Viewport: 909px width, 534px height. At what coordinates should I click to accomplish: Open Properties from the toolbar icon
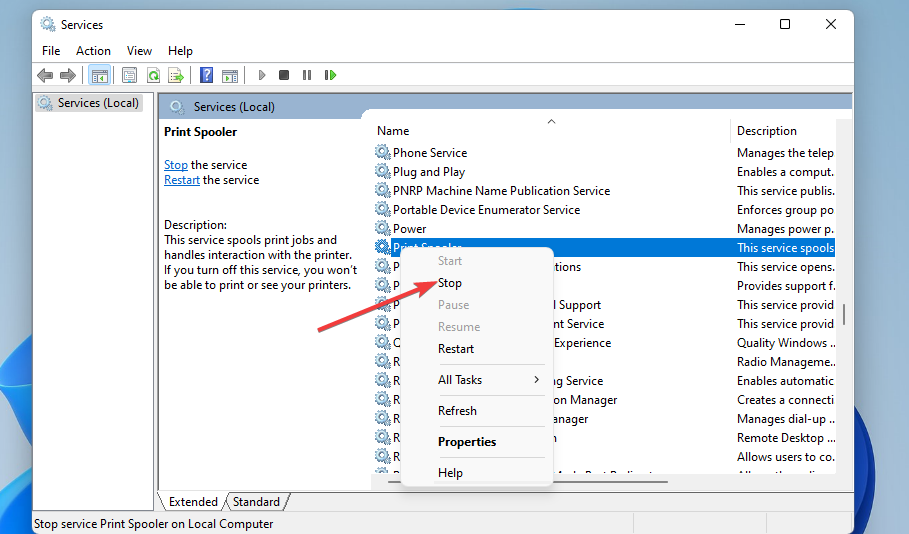point(129,75)
